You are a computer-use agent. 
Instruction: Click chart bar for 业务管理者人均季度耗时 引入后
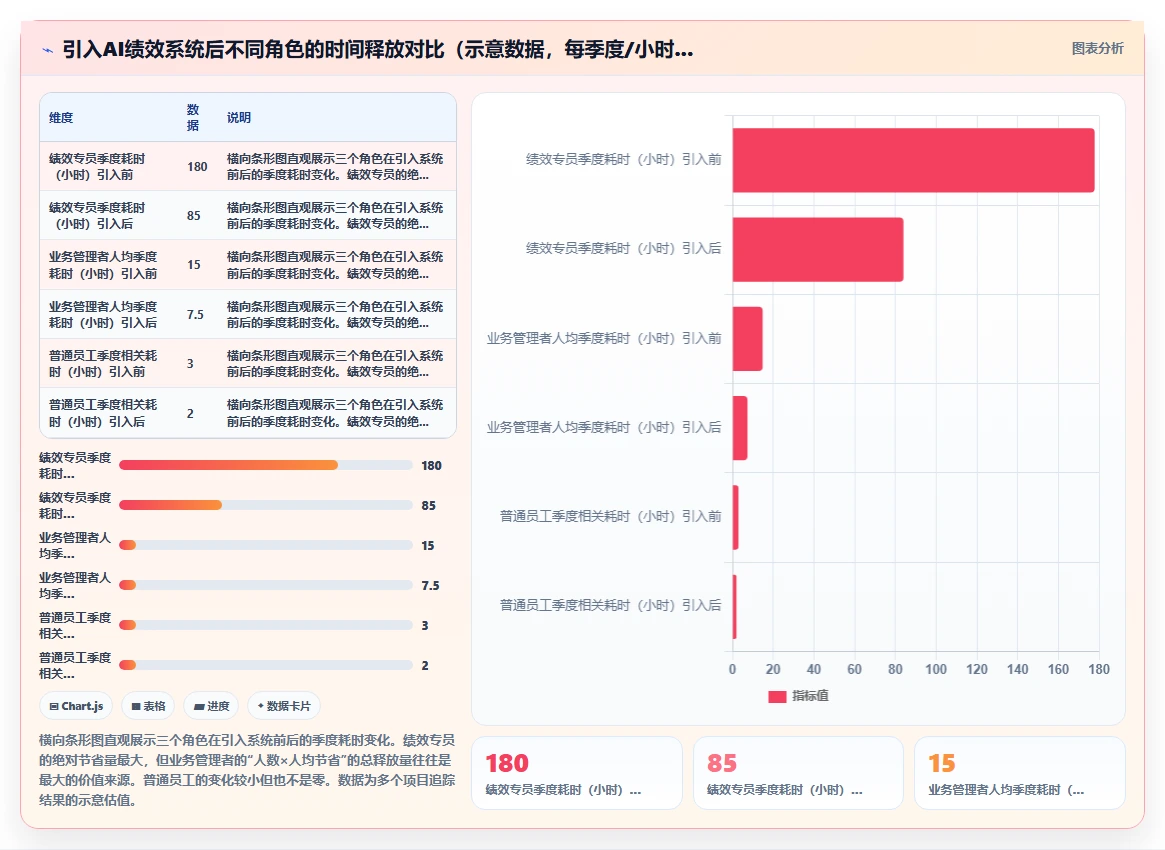740,428
